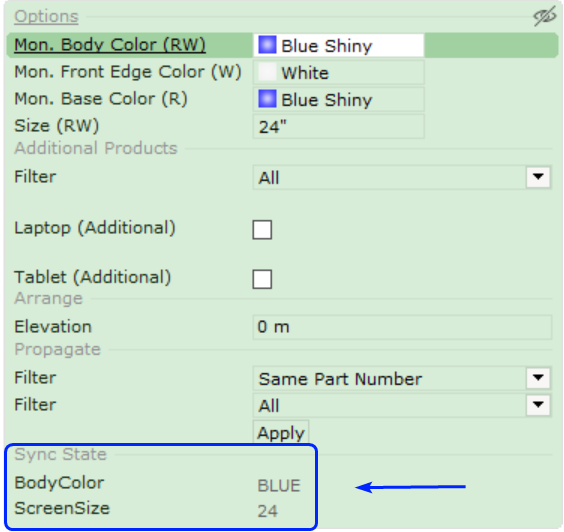Click Mon. Body Color Blue Shiny swatch
The width and height of the screenshot is (564, 532).
(x=267, y=45)
